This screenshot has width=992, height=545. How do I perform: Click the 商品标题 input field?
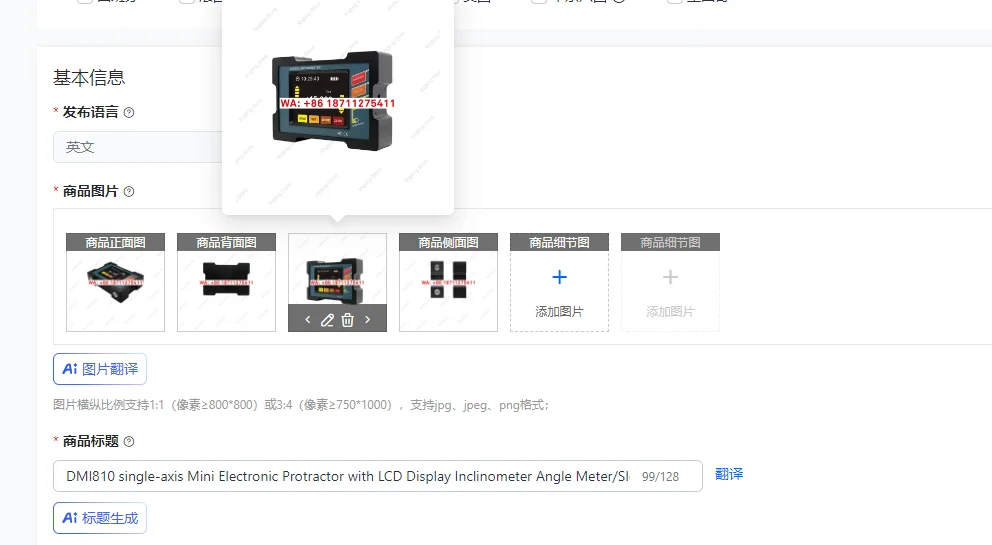tap(378, 476)
